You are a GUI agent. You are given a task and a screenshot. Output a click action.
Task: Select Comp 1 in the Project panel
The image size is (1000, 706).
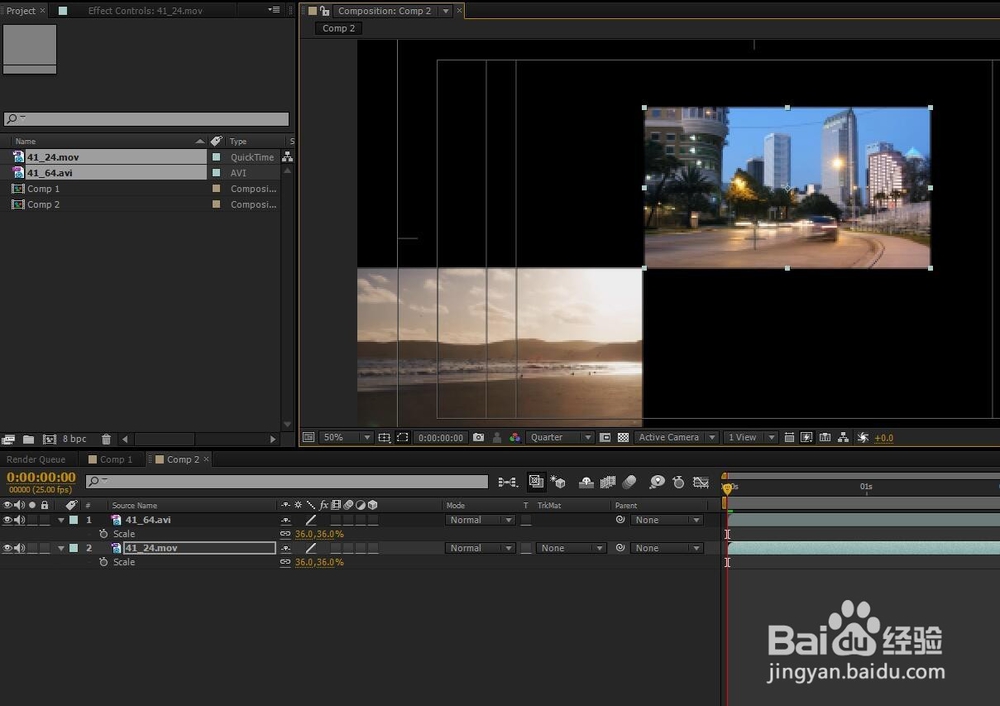click(x=43, y=189)
